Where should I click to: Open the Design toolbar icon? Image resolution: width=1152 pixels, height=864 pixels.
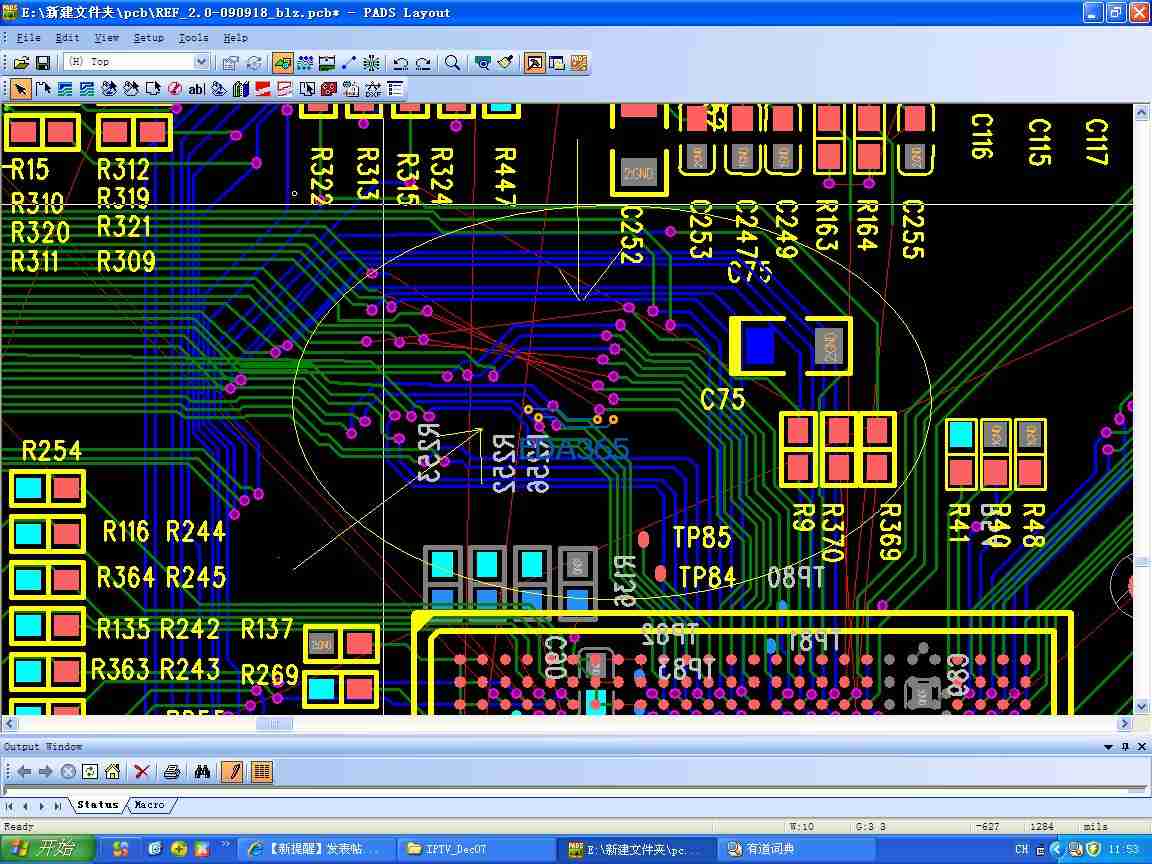click(305, 63)
